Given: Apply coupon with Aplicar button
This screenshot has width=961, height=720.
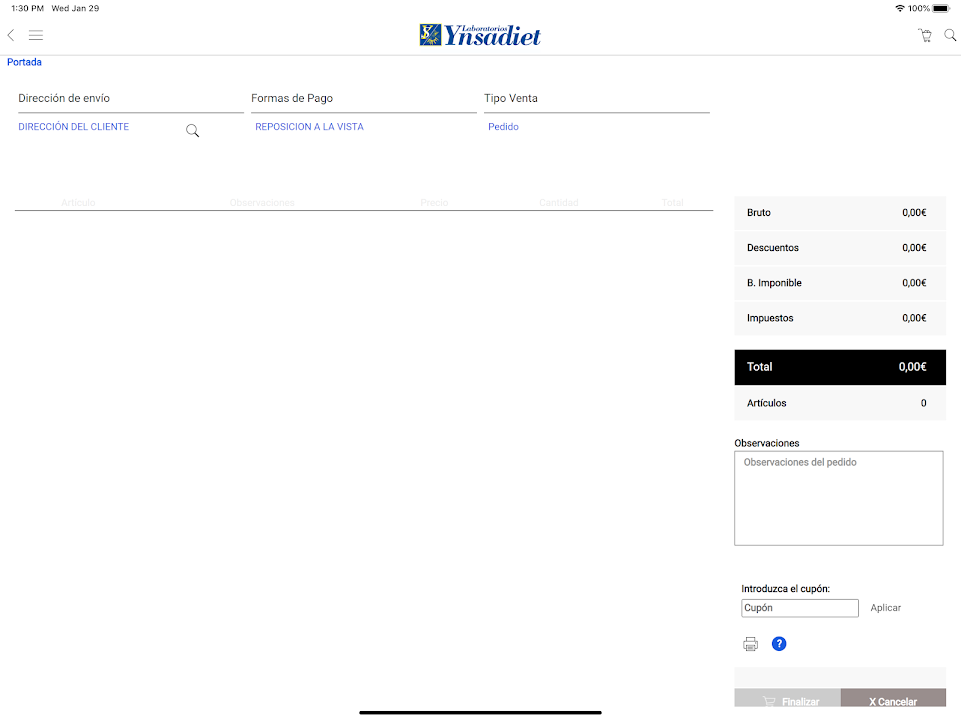Looking at the screenshot, I should point(885,608).
